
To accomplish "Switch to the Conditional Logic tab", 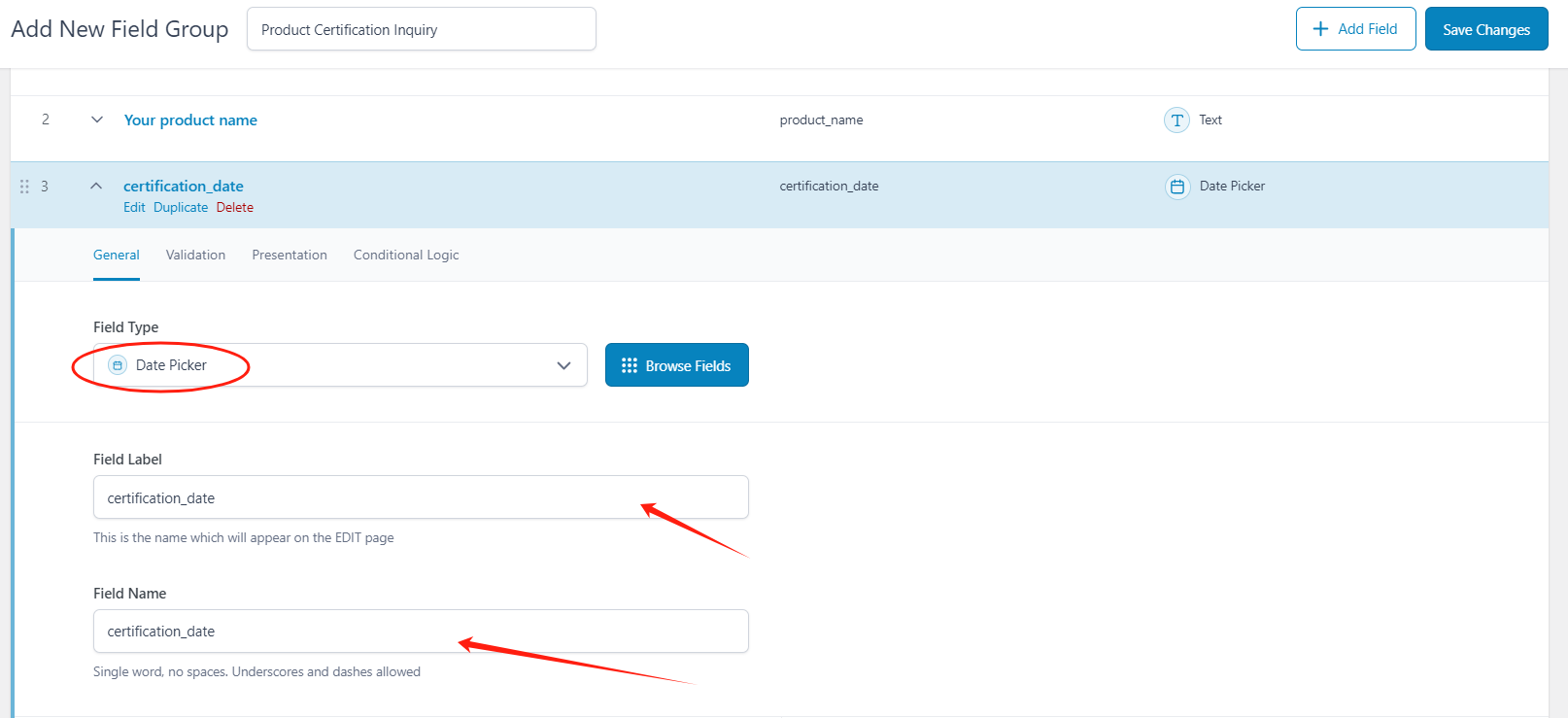I will tap(406, 255).
